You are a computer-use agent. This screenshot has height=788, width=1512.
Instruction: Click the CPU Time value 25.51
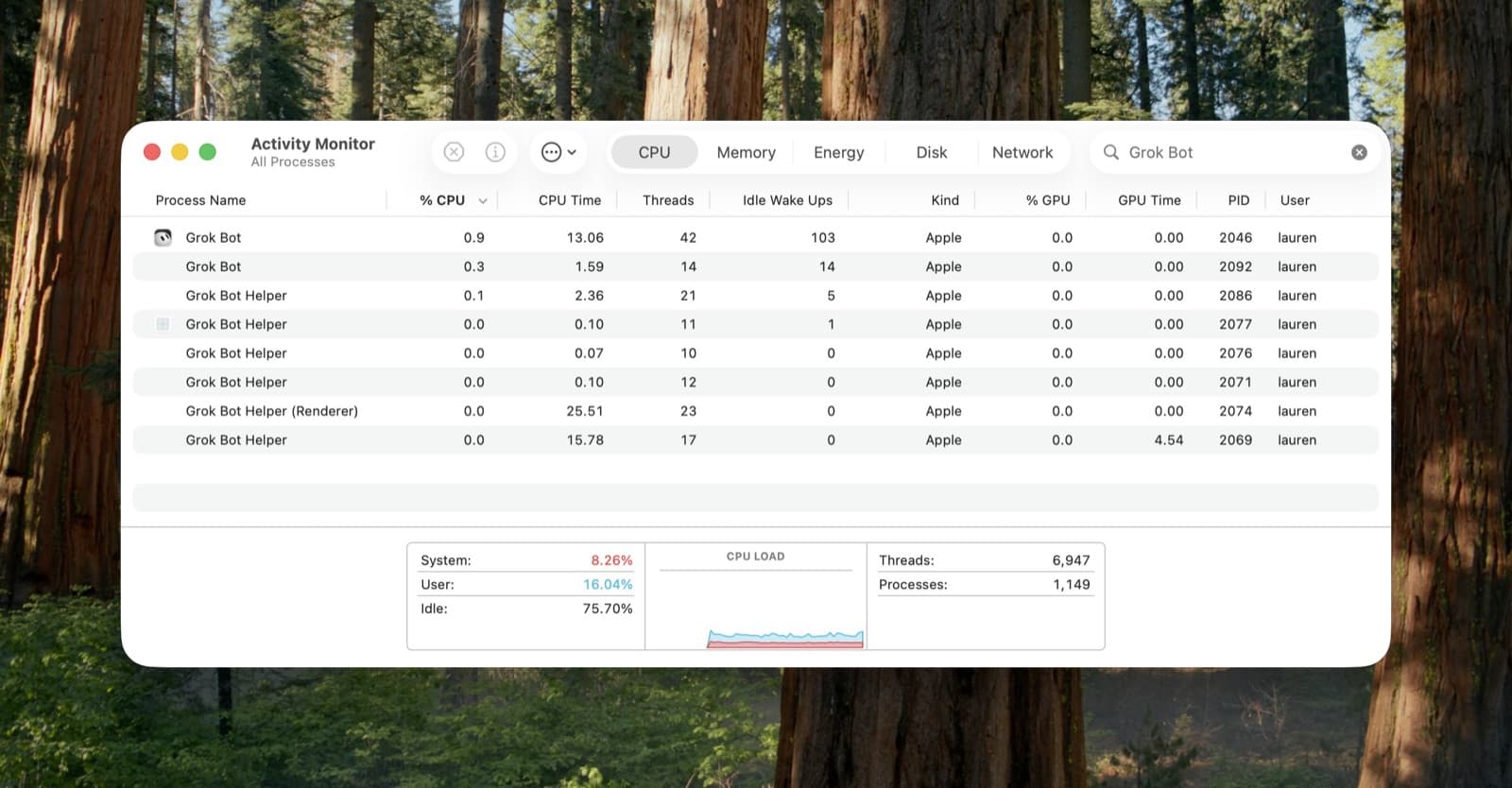[x=585, y=411]
